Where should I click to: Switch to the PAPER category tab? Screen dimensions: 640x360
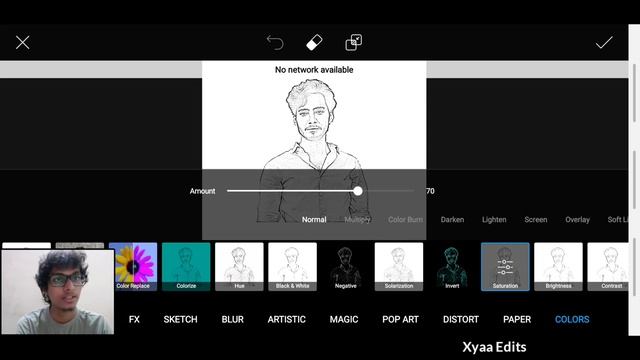[x=517, y=320]
